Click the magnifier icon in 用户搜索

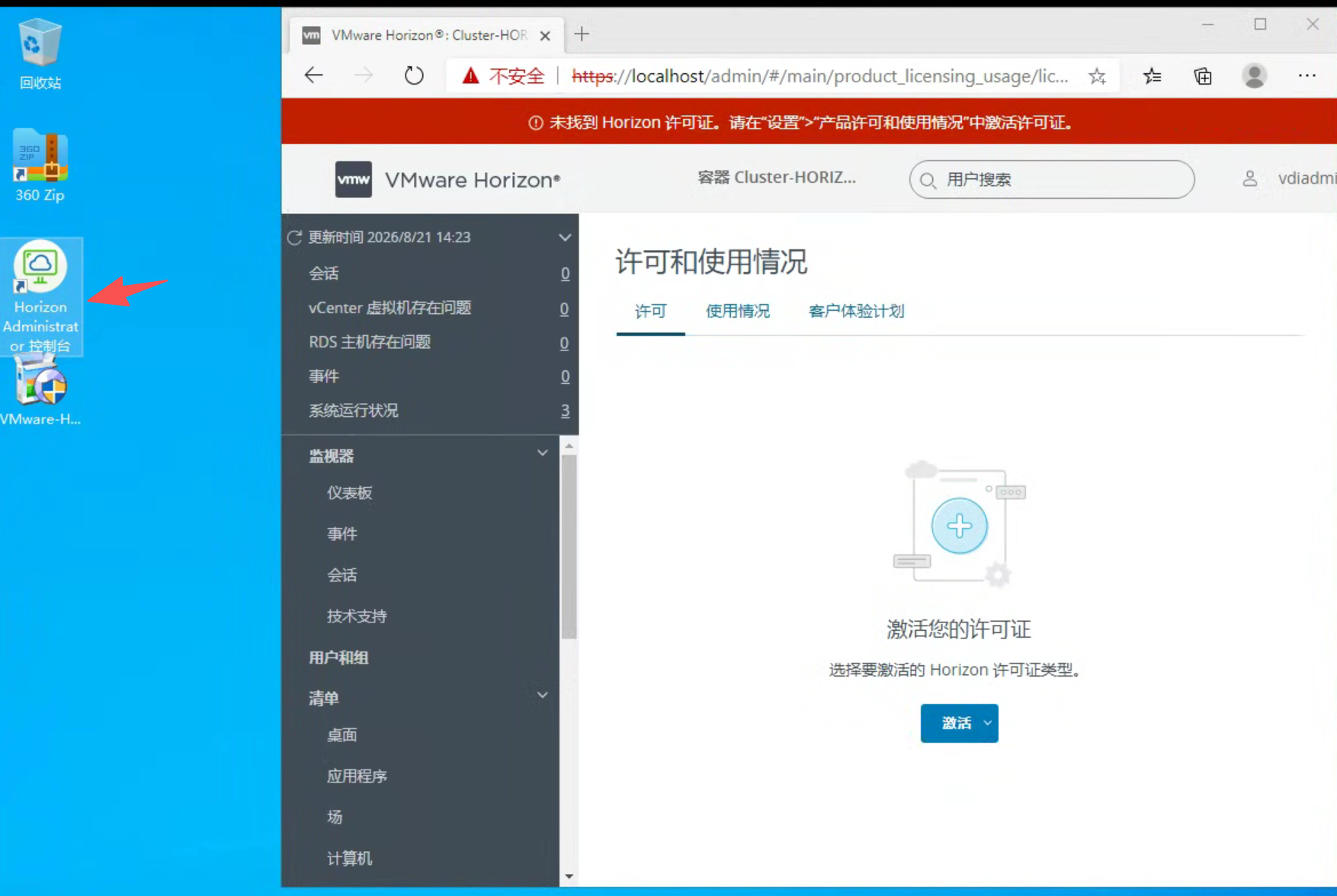pos(928,181)
